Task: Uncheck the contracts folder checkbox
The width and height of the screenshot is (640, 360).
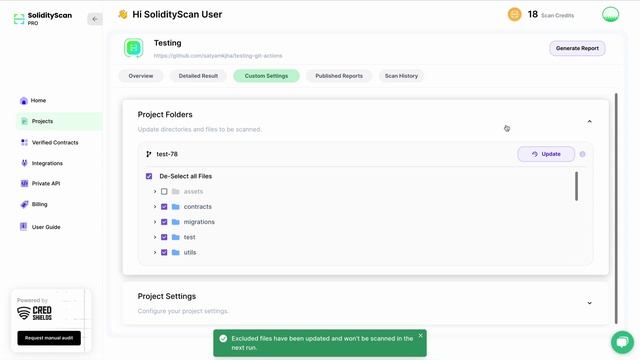Action: (x=164, y=207)
